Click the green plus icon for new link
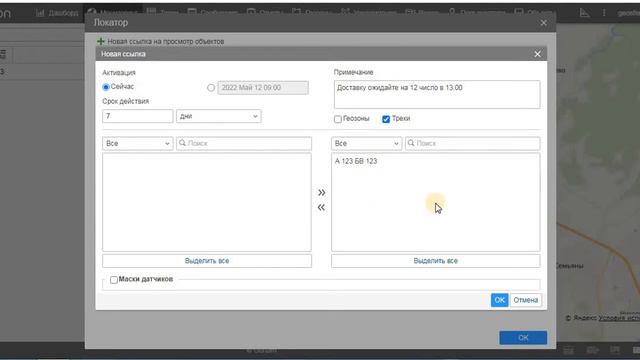Screen dimensions: 640x360 [100, 41]
